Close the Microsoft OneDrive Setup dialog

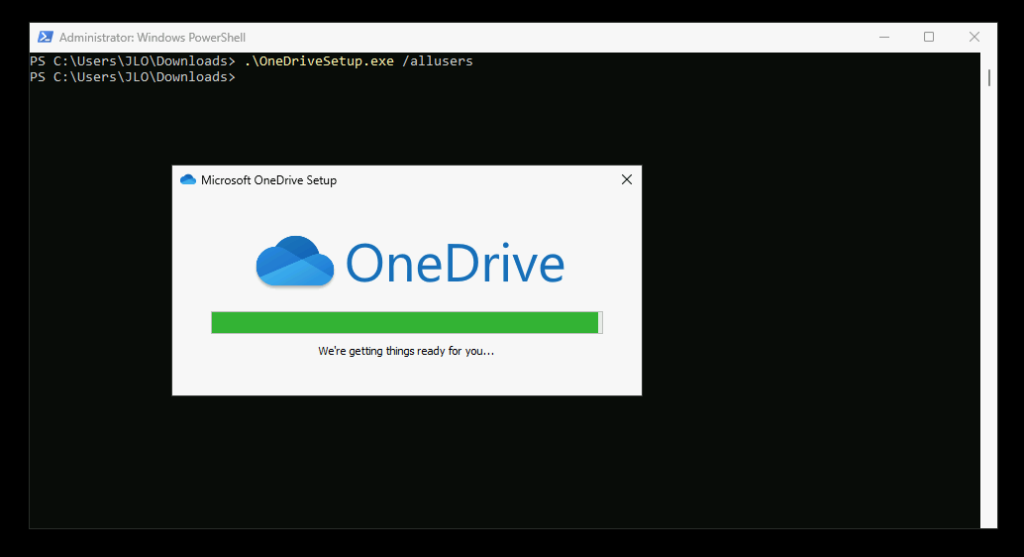coord(626,180)
